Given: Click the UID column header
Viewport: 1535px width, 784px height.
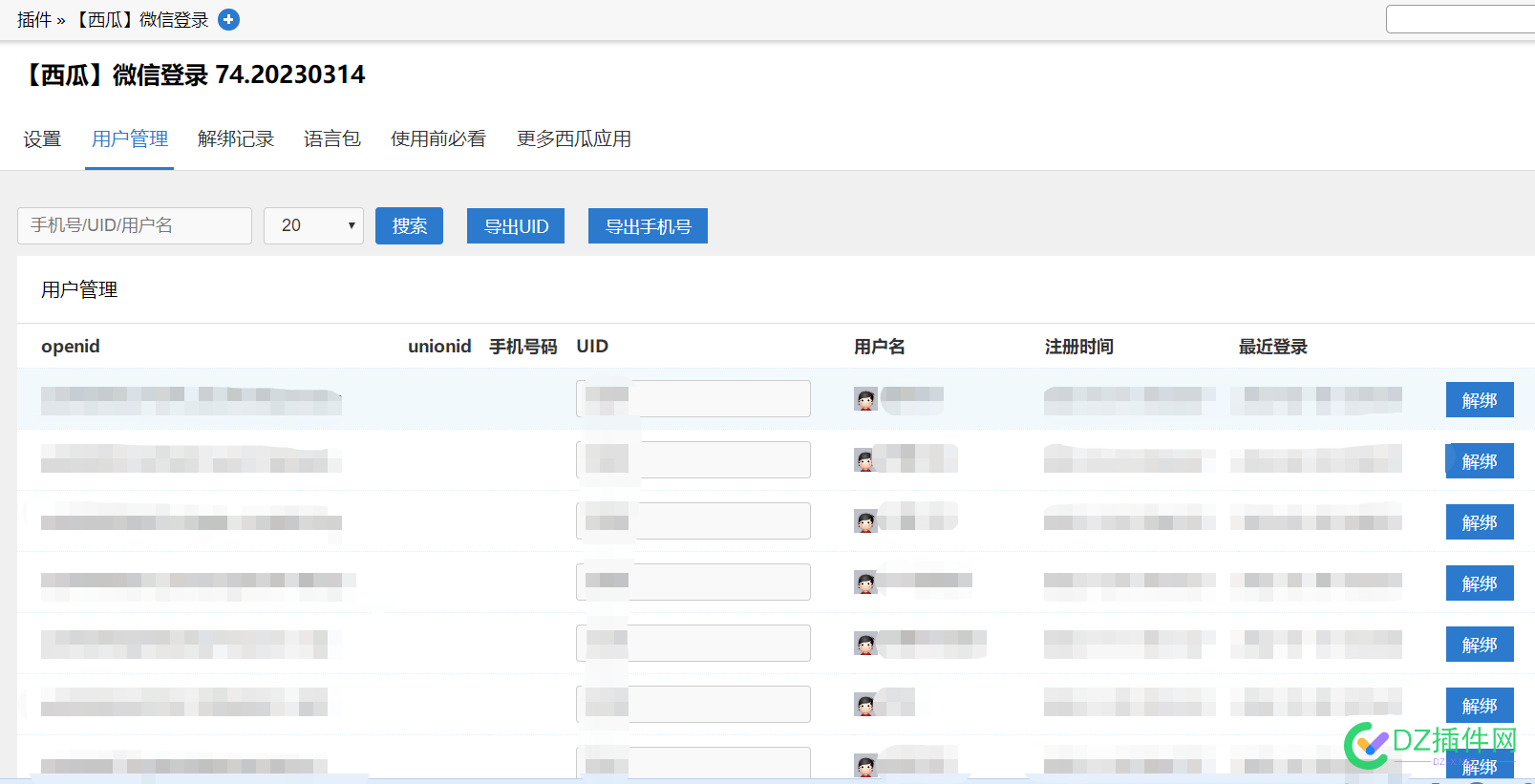Looking at the screenshot, I should pos(592,347).
